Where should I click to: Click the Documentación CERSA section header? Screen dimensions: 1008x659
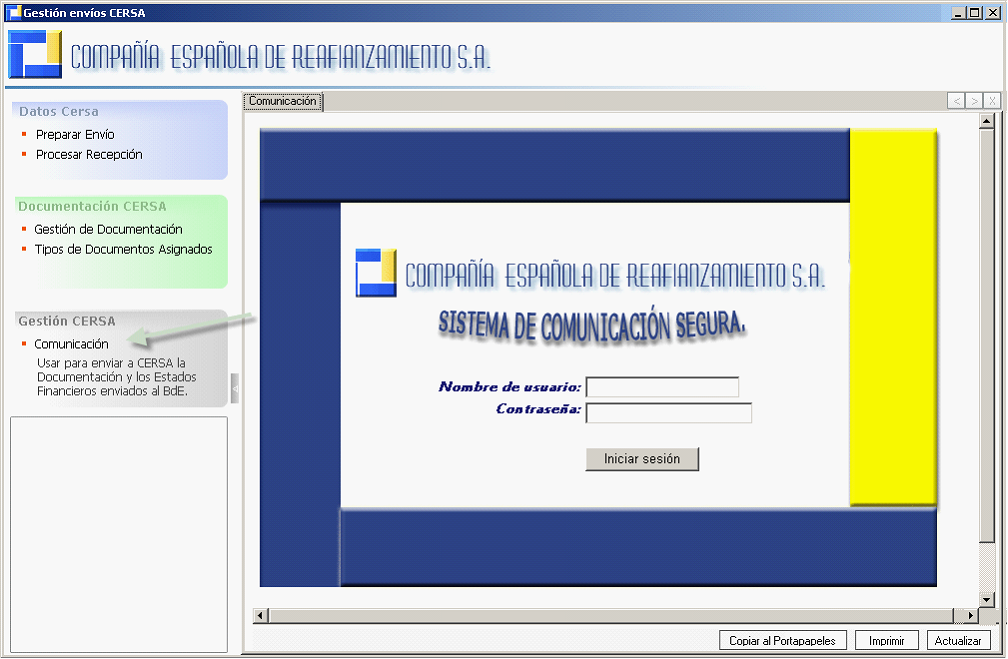[x=93, y=206]
